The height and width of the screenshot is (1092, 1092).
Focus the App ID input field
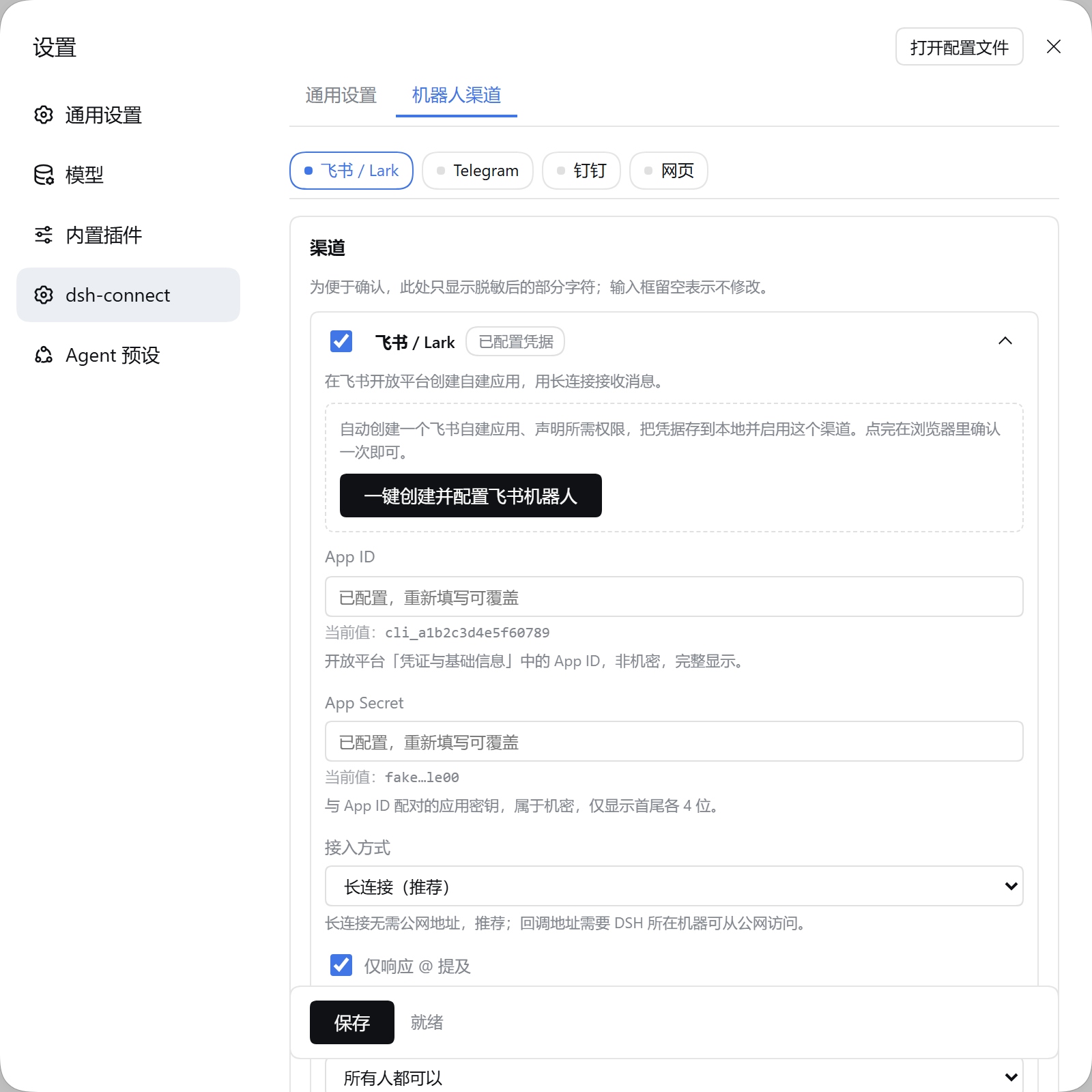coord(674,597)
